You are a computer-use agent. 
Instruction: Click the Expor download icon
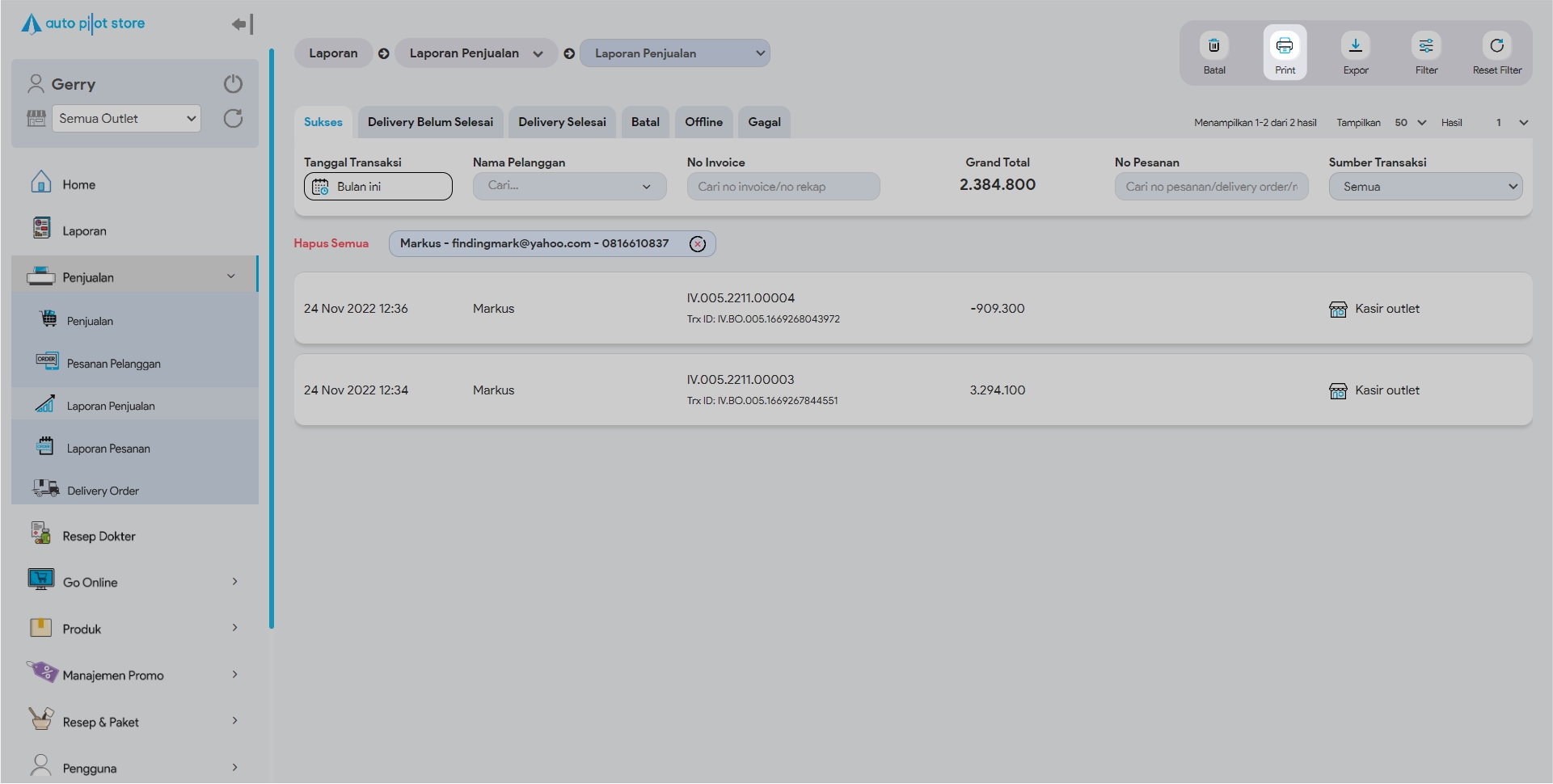(x=1355, y=46)
